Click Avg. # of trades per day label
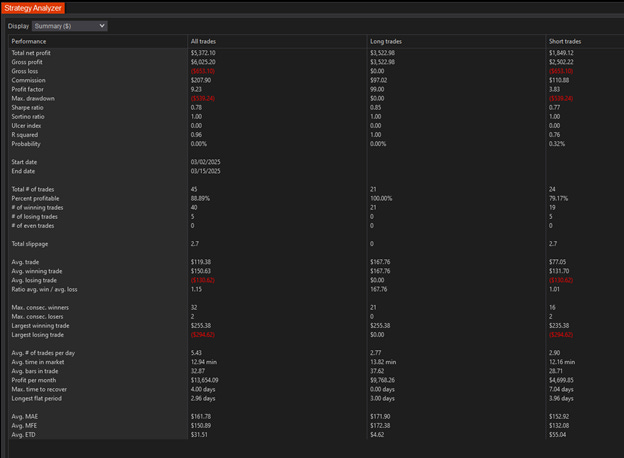The image size is (624, 458). [43, 353]
